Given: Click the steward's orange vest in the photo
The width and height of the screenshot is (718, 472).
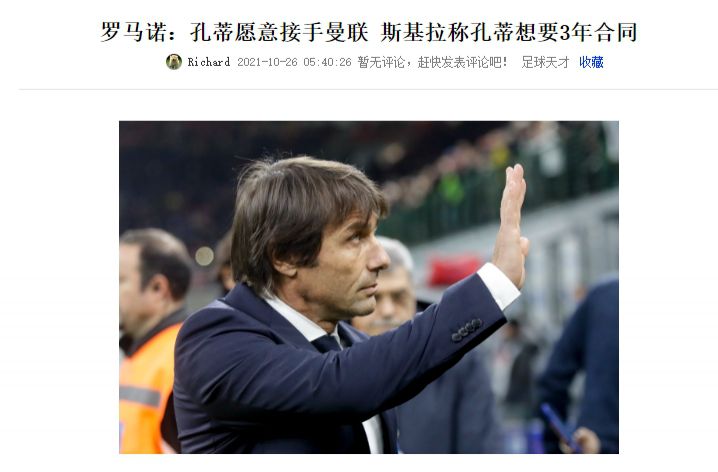Looking at the screenshot, I should tap(147, 389).
